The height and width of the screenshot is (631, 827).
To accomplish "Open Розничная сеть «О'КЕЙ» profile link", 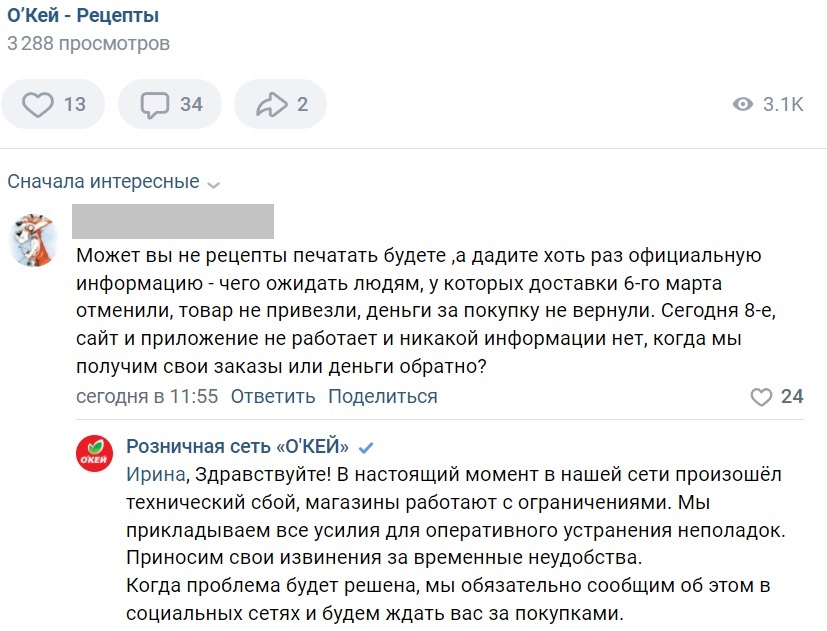I will click(237, 446).
